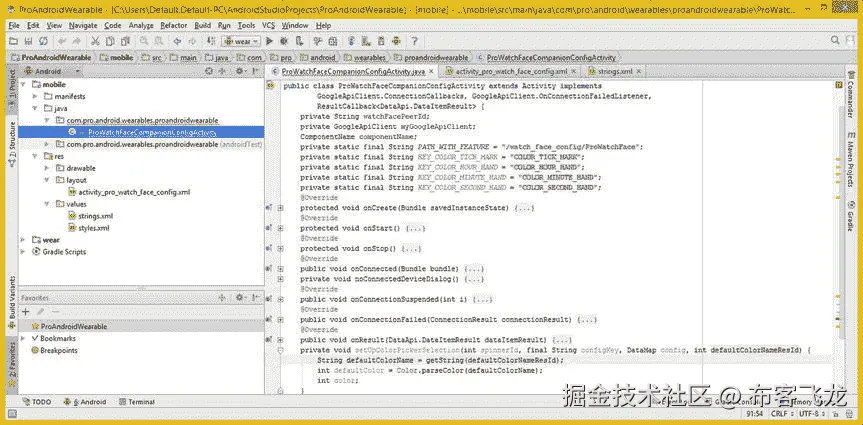863x425 pixels.
Task: Open the File menu
Action: [x=14, y=25]
